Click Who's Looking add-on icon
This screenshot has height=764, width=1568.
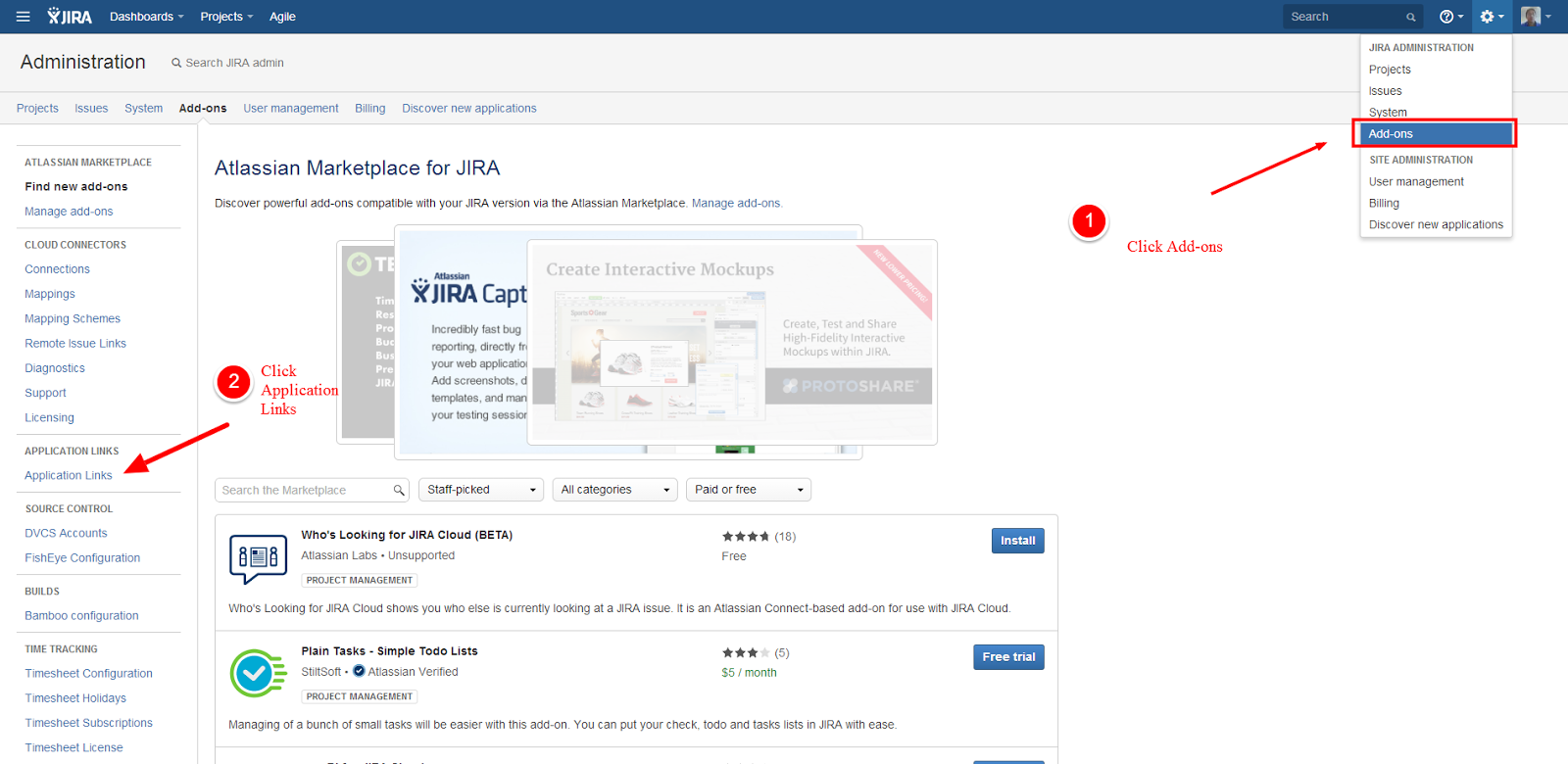click(x=258, y=557)
